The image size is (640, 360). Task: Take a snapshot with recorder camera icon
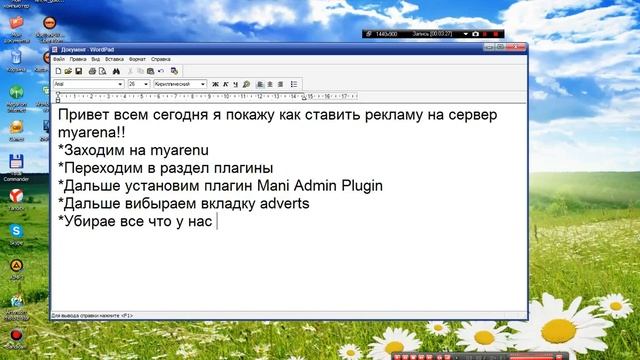(x=476, y=34)
